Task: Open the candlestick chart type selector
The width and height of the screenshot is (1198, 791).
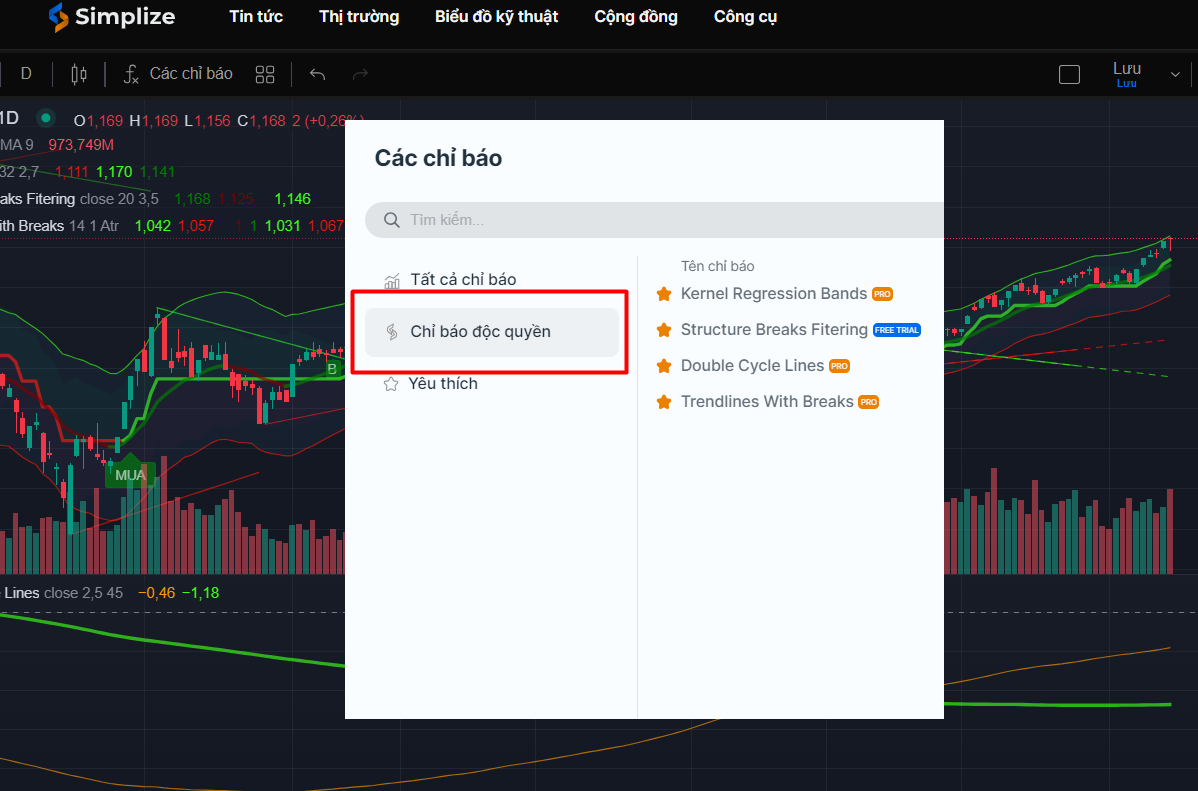Action: (79, 74)
